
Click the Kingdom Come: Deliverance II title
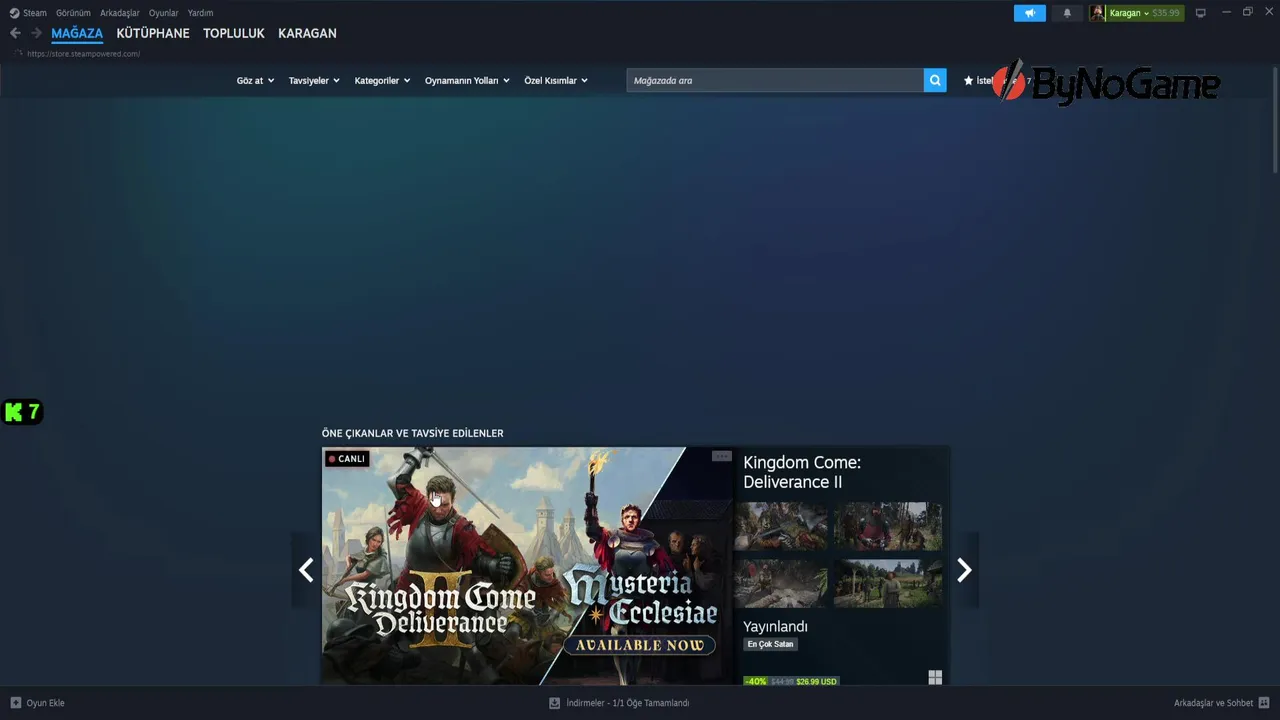[x=802, y=472]
